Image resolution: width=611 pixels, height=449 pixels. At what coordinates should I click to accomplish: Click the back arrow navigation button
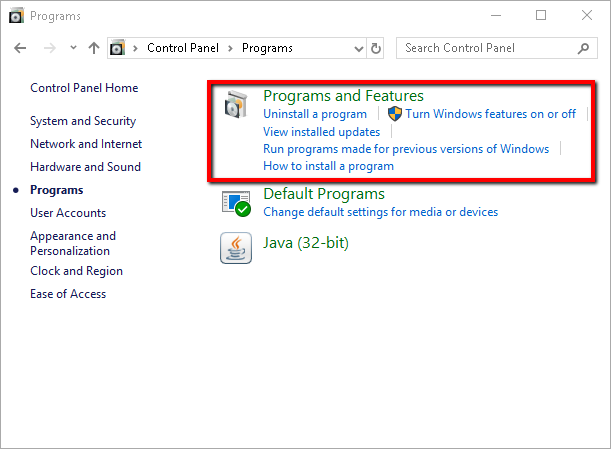click(x=21, y=48)
